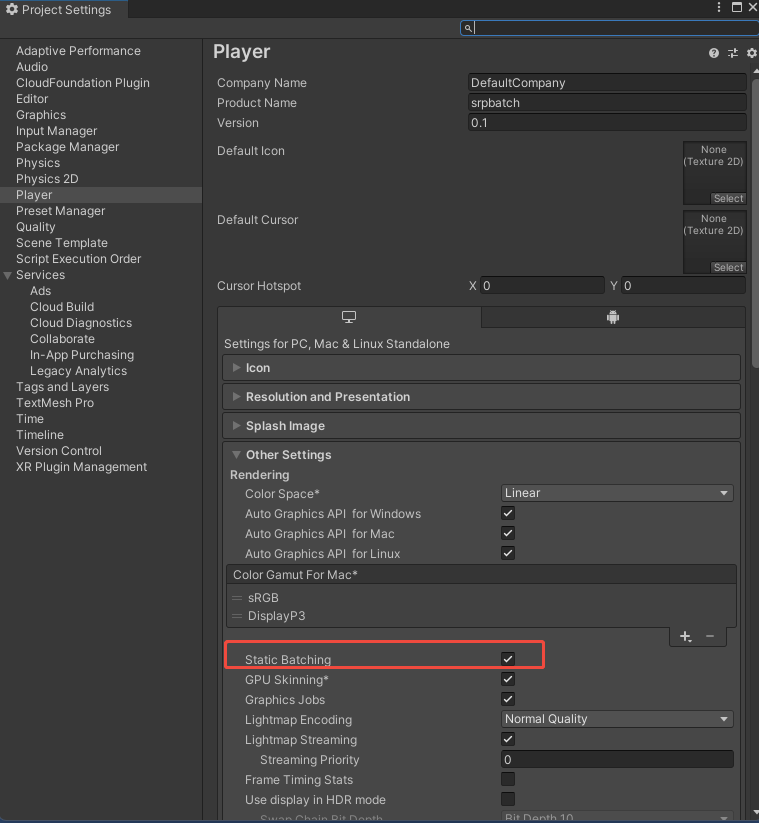Screen dimensions: 759x823
Task: Open the Graphics settings category
Action: (x=41, y=115)
